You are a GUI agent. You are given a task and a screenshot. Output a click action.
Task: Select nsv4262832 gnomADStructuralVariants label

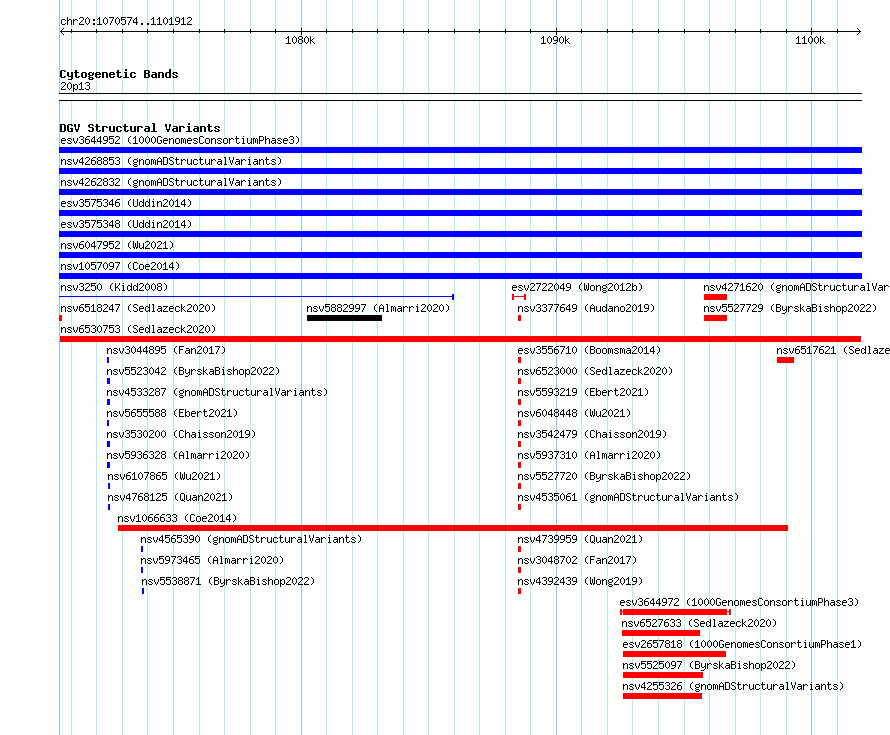(171, 182)
